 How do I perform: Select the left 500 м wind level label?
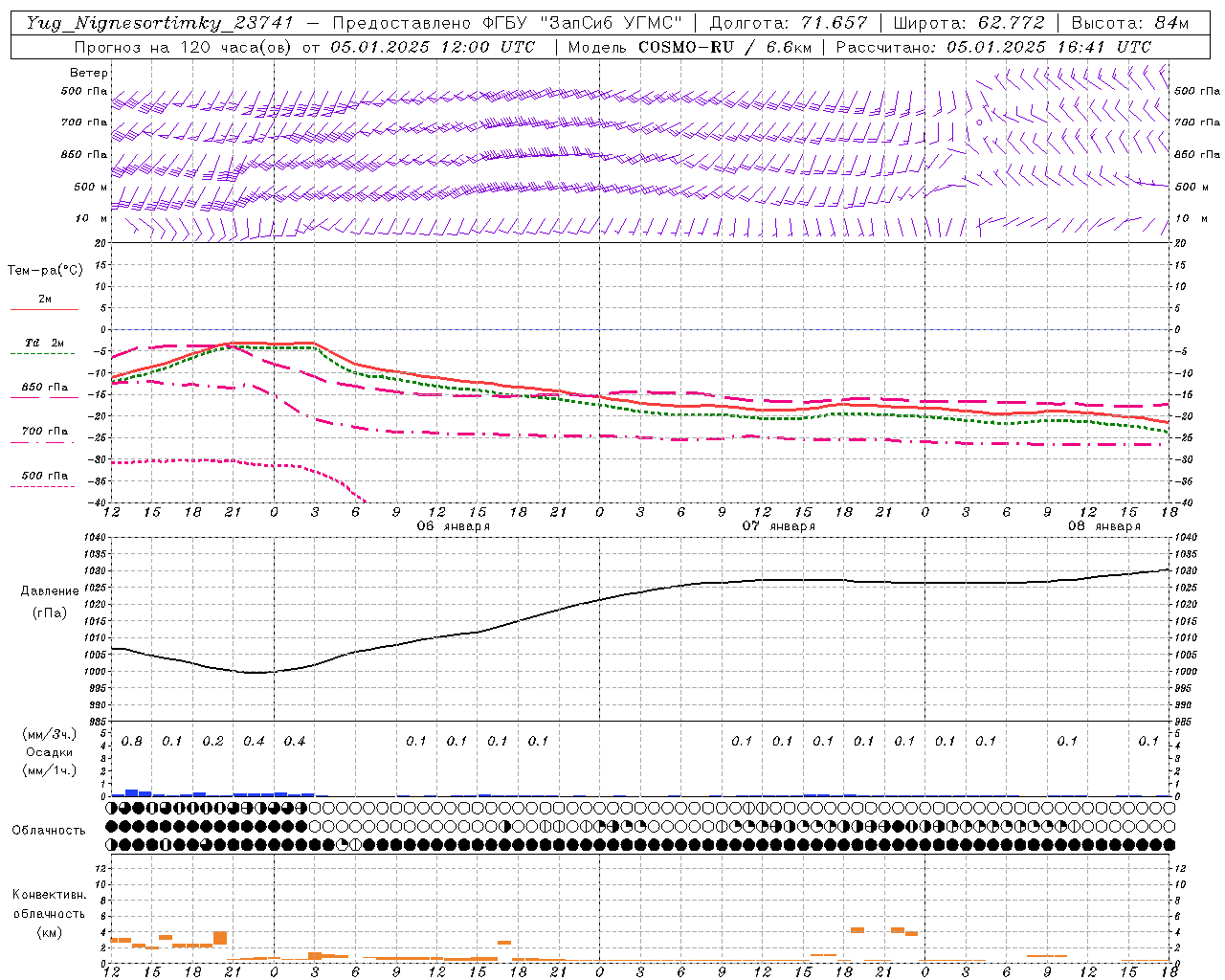point(91,187)
